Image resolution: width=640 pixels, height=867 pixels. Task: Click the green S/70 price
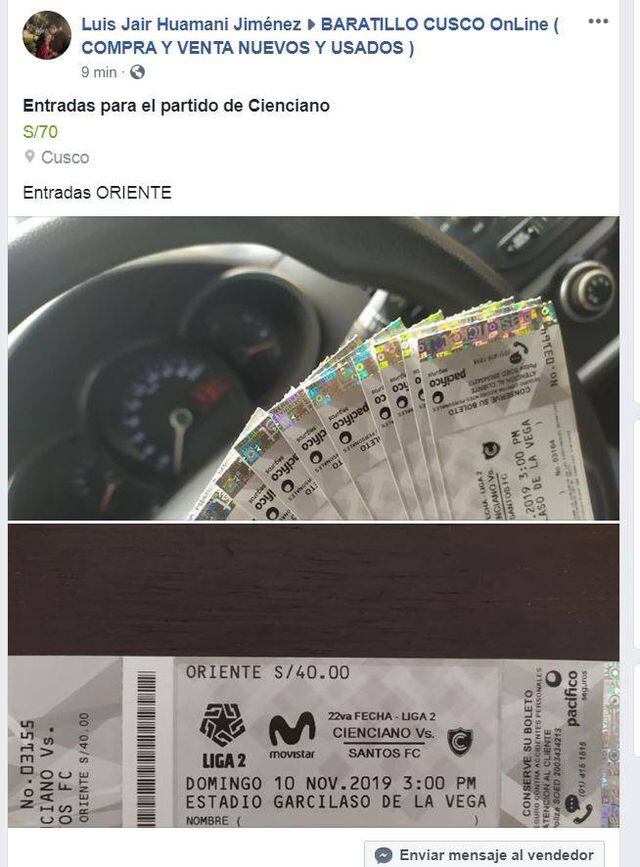coord(40,132)
